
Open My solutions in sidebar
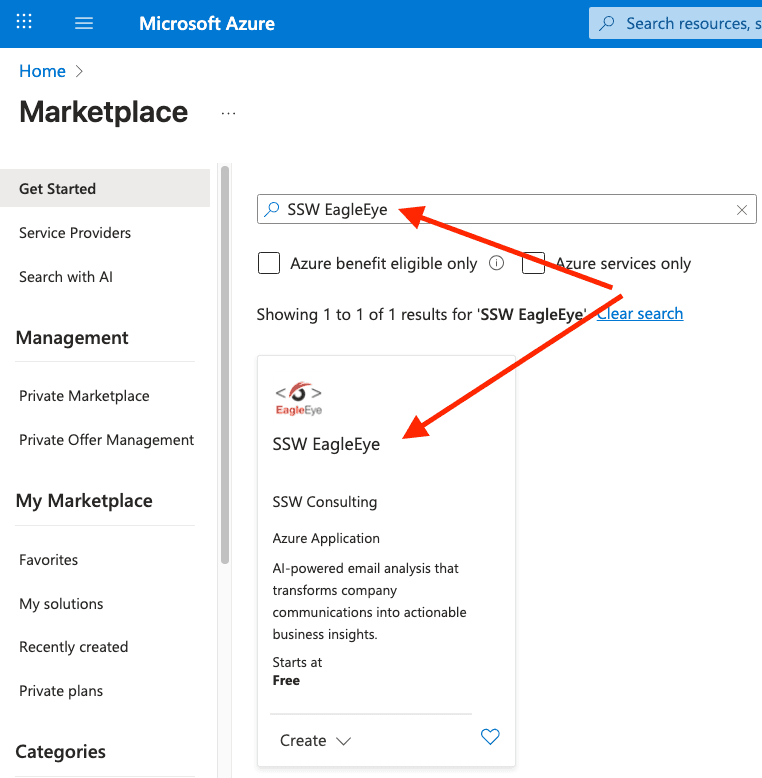tap(61, 603)
